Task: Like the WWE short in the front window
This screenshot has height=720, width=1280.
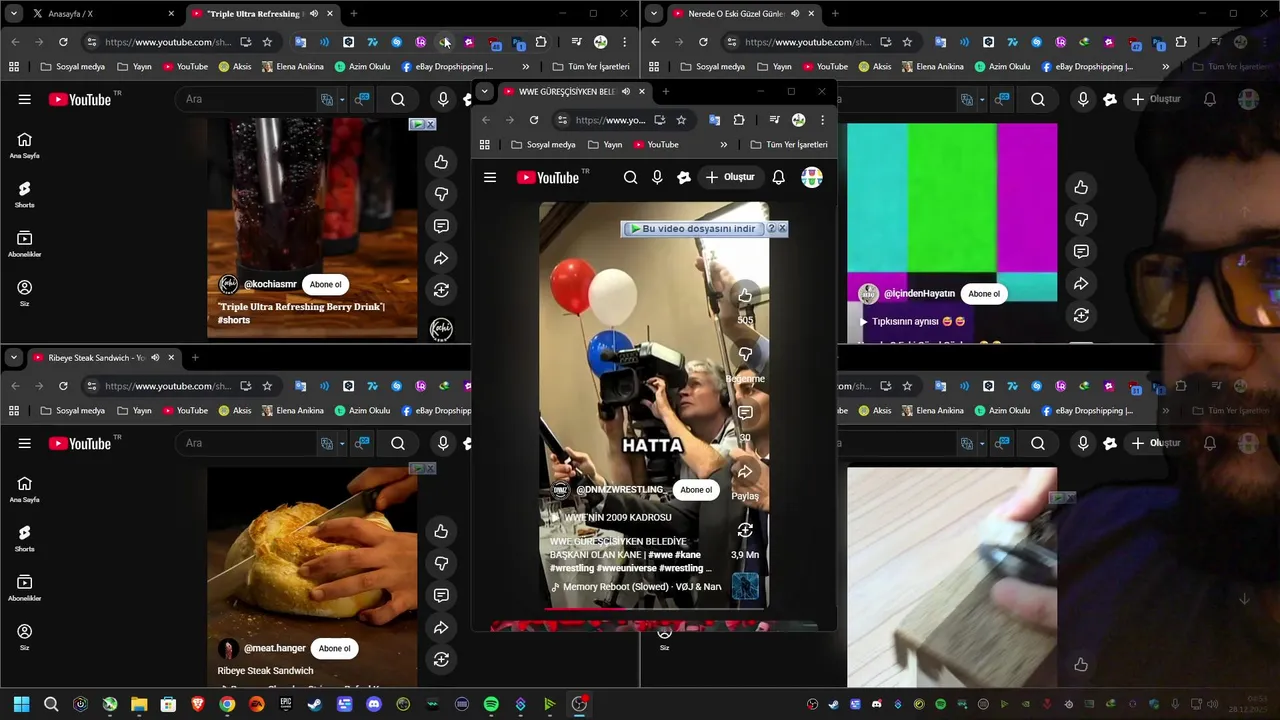Action: 745,296
